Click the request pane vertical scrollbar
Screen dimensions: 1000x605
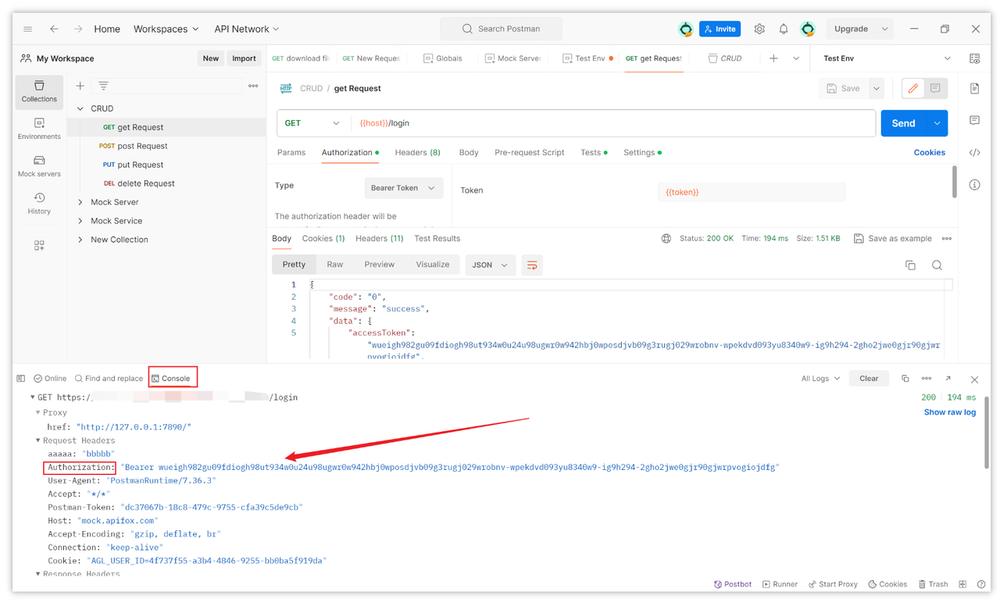pos(954,182)
